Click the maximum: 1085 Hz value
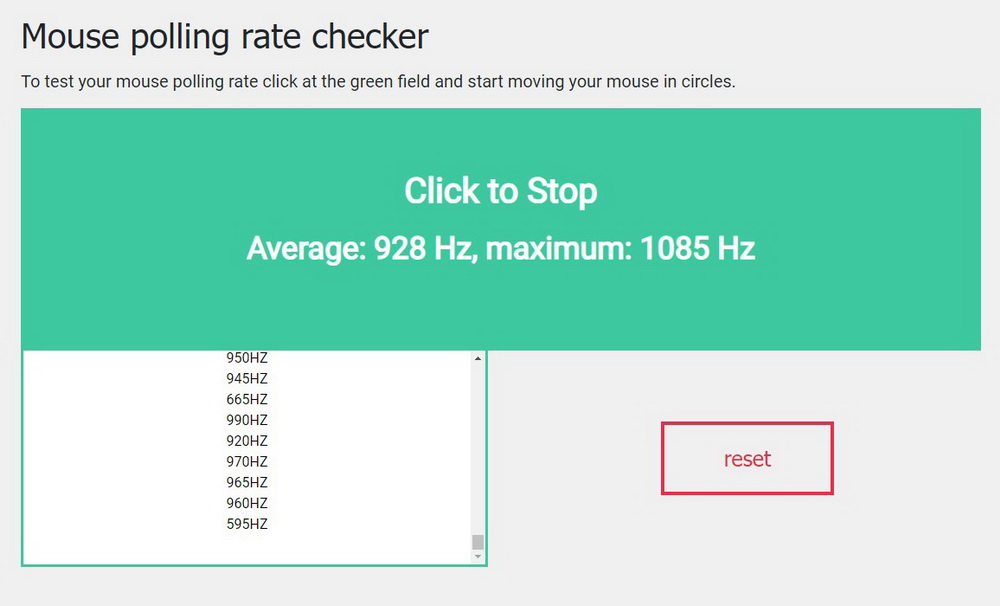Viewport: 1000px width, 606px height. tap(620, 249)
